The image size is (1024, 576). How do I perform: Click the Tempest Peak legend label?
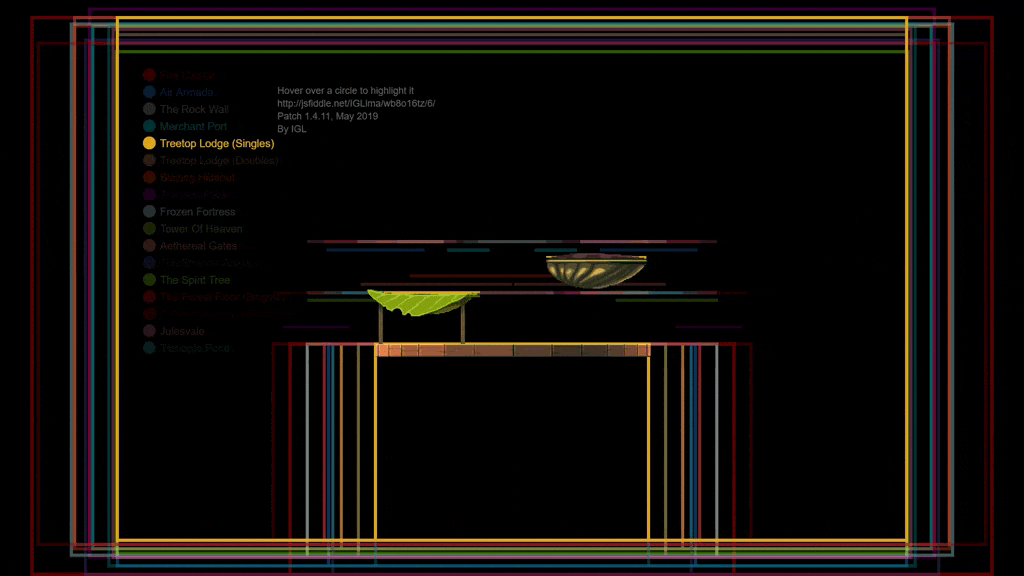pos(194,348)
